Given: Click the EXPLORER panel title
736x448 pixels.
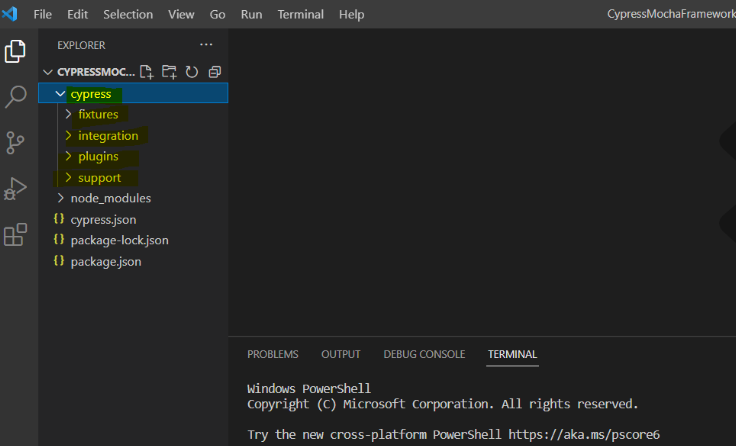Looking at the screenshot, I should point(81,45).
